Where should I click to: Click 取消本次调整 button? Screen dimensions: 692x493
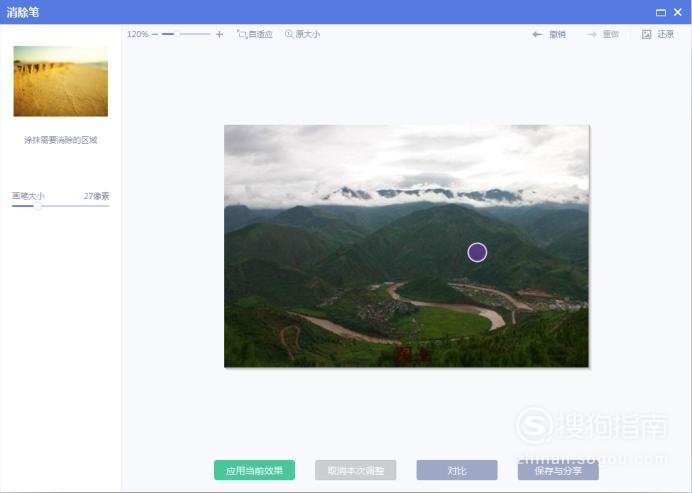pos(356,470)
